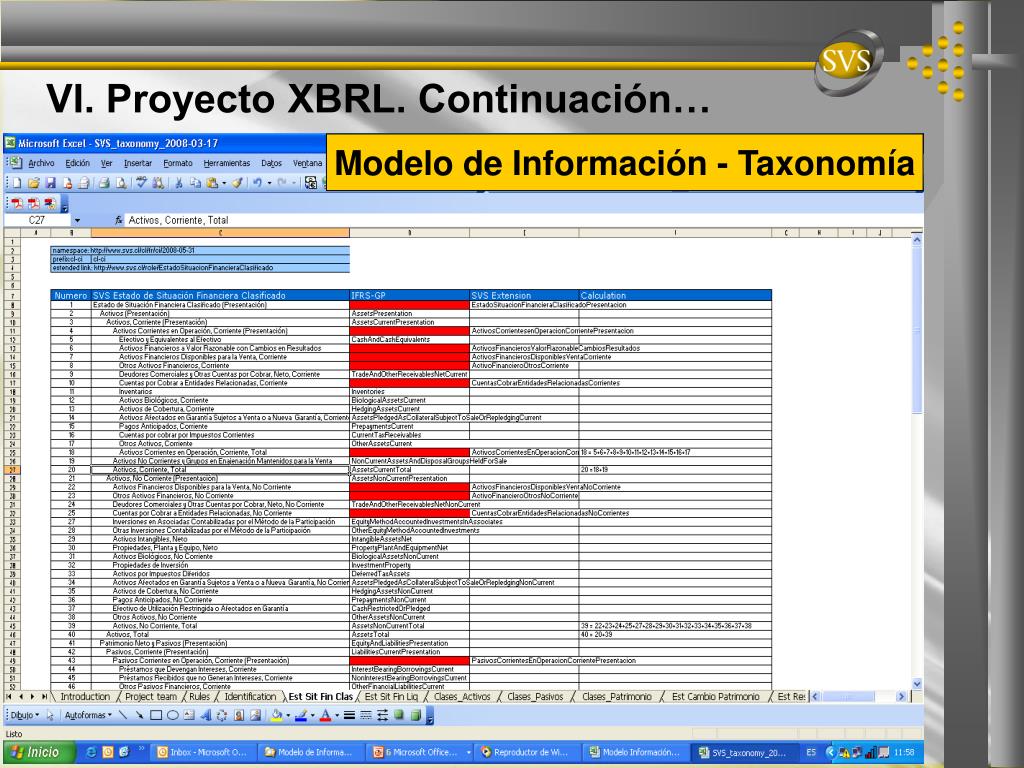This screenshot has height=768, width=1024.
Task: Open the Formato menu
Action: coord(178,163)
